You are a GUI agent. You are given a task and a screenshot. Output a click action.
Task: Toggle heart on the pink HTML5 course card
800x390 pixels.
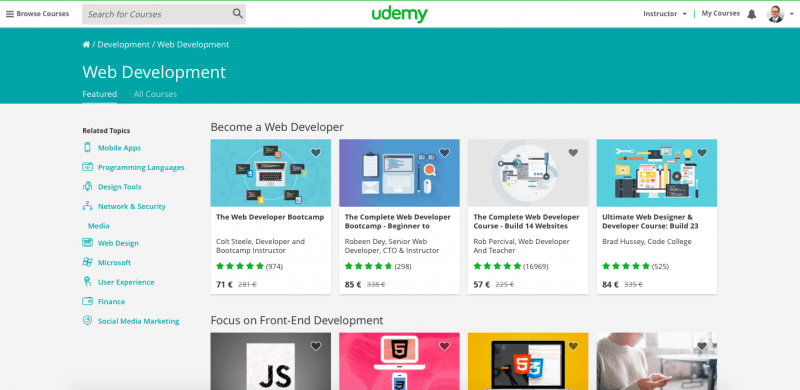[444, 346]
